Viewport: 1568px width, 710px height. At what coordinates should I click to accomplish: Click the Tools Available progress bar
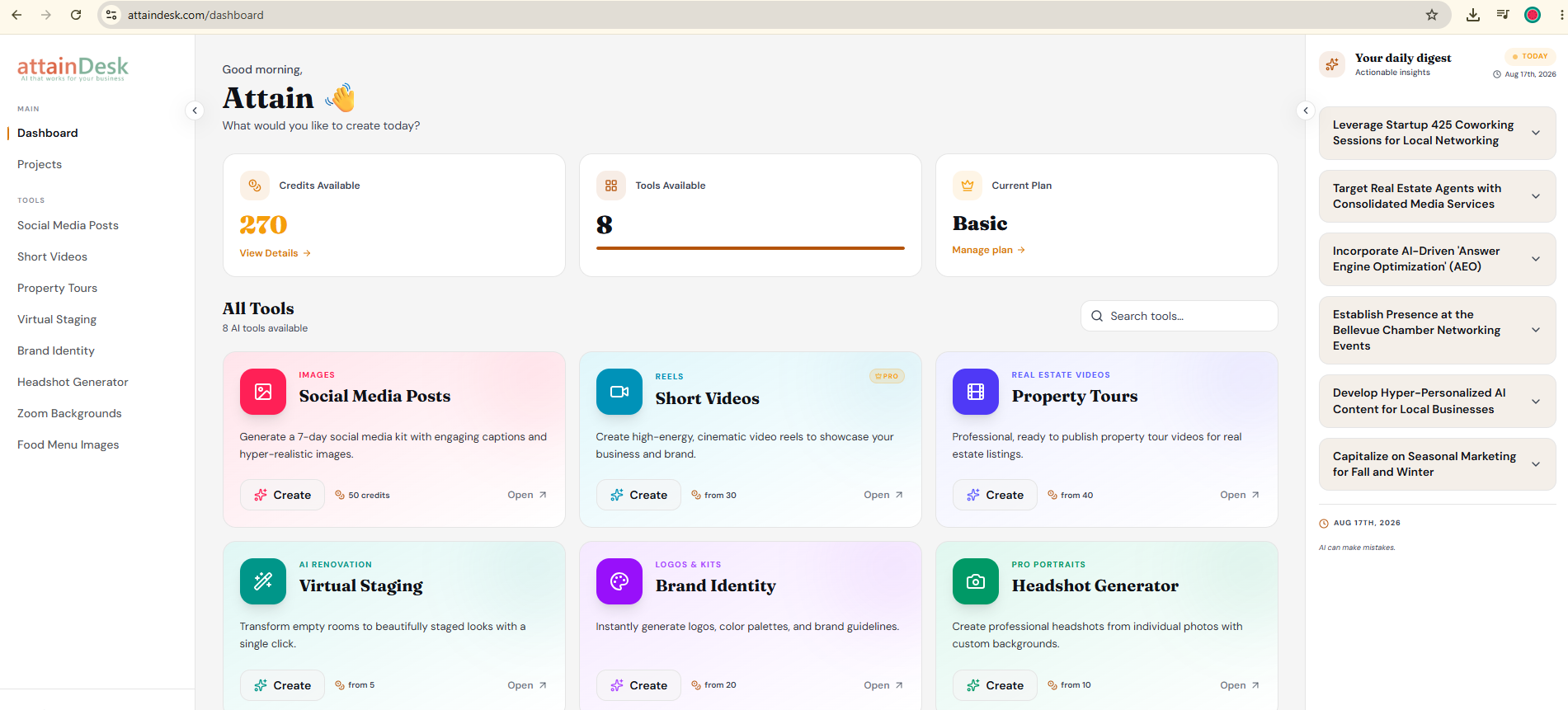pos(751,247)
